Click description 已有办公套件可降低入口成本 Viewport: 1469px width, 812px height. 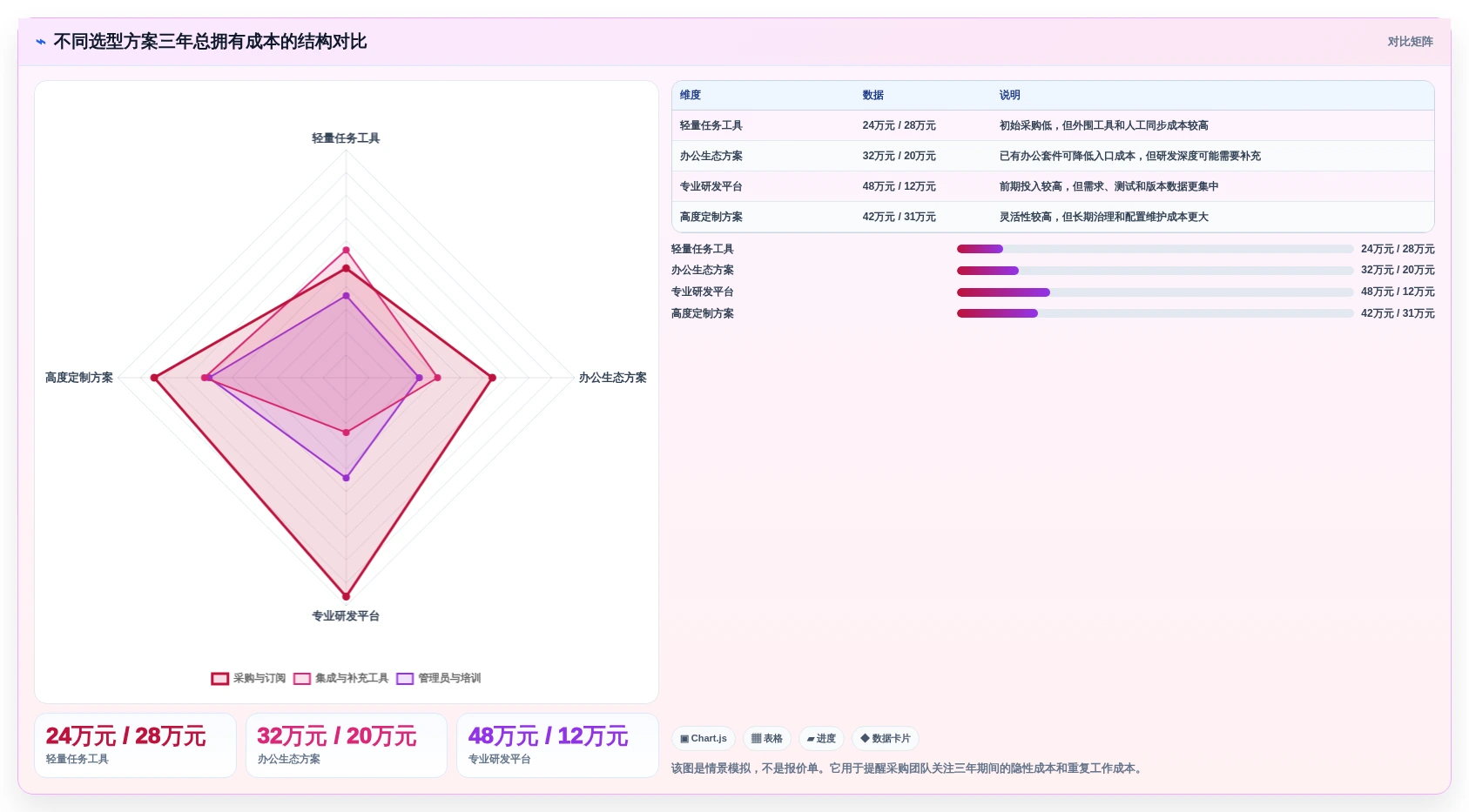pyautogui.click(x=1068, y=156)
